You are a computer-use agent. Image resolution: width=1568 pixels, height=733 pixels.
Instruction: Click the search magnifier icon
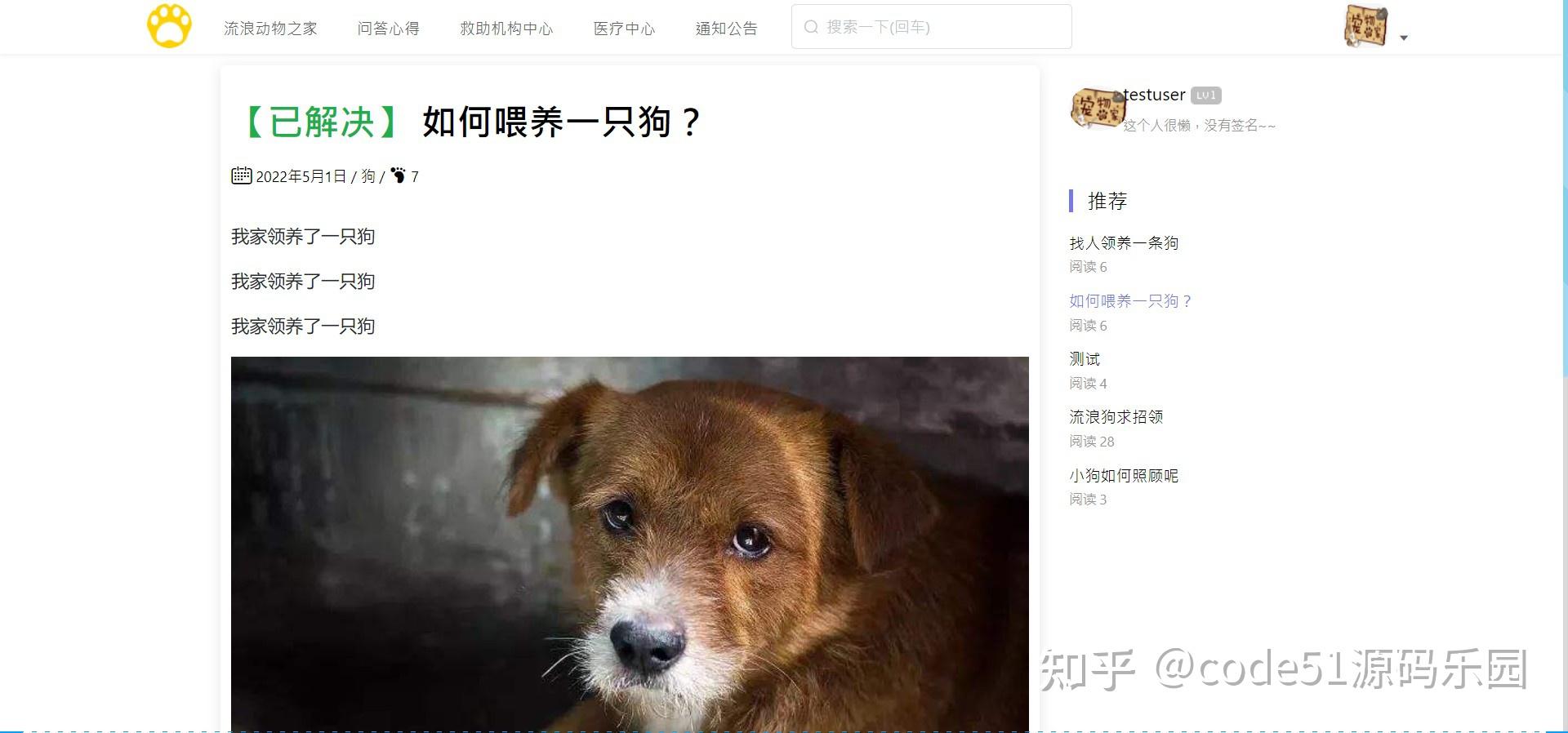pyautogui.click(x=811, y=27)
